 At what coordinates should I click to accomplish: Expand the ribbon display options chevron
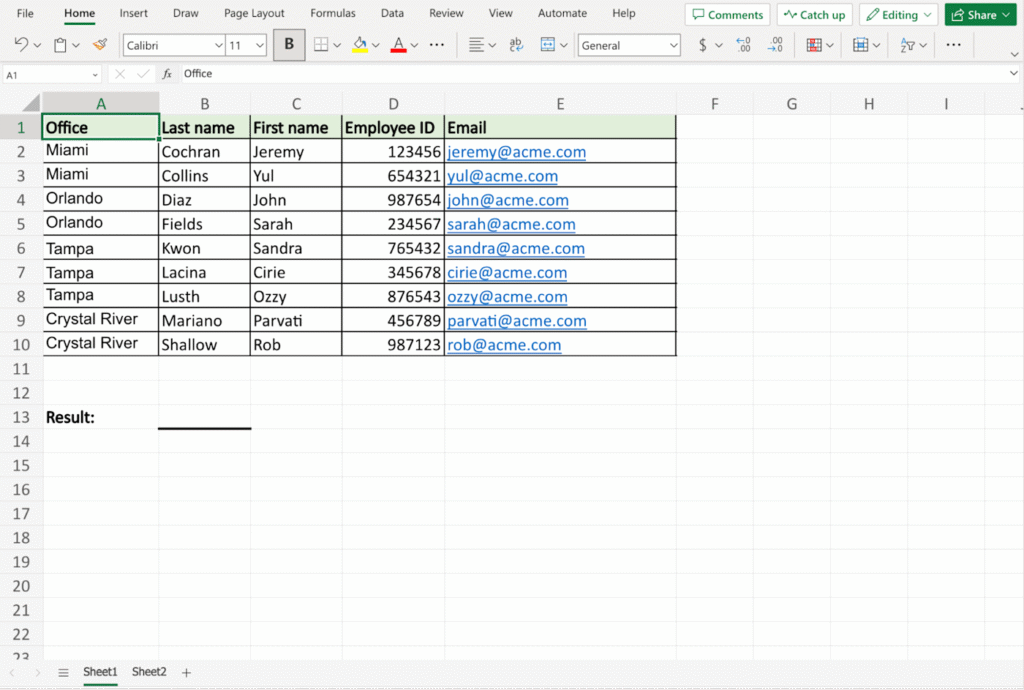(1014, 54)
